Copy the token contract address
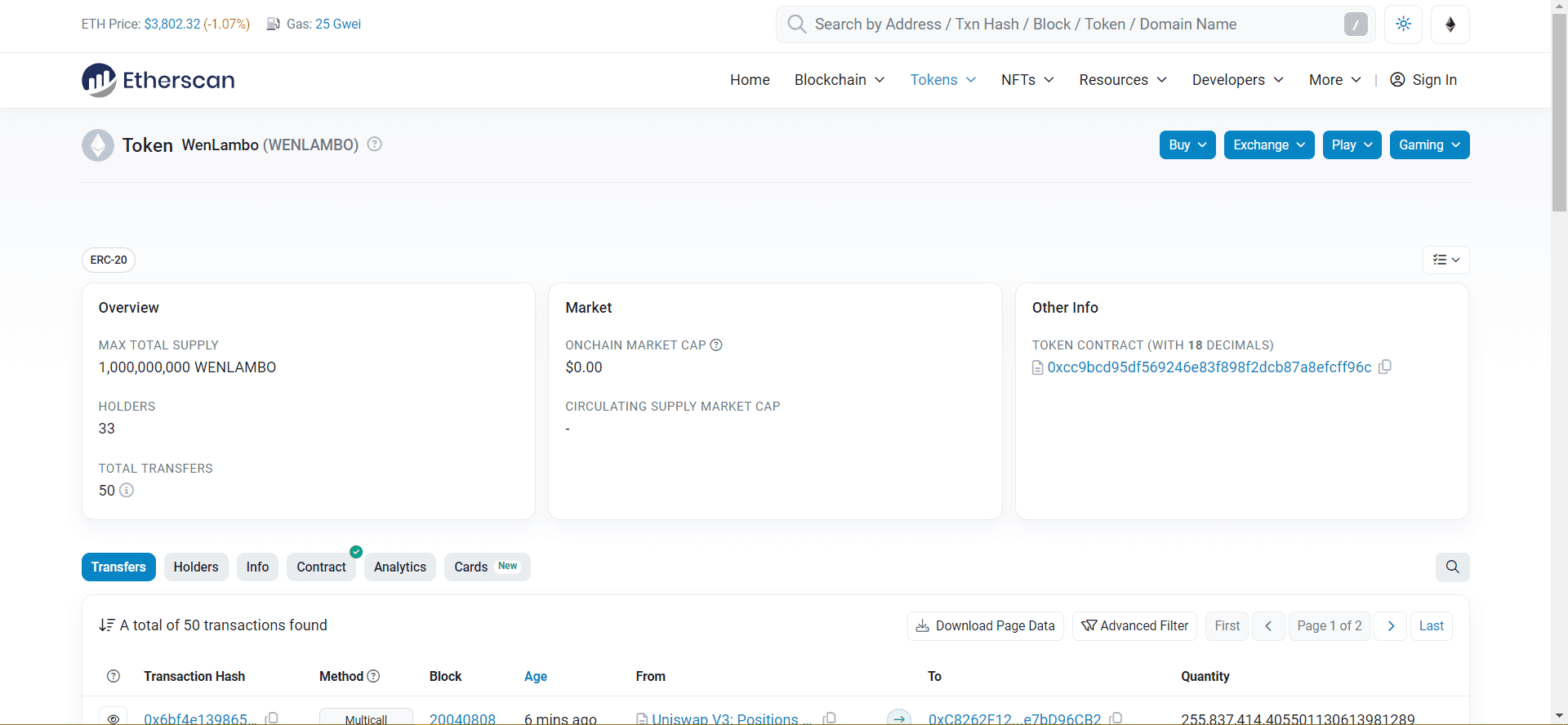 (x=1385, y=367)
